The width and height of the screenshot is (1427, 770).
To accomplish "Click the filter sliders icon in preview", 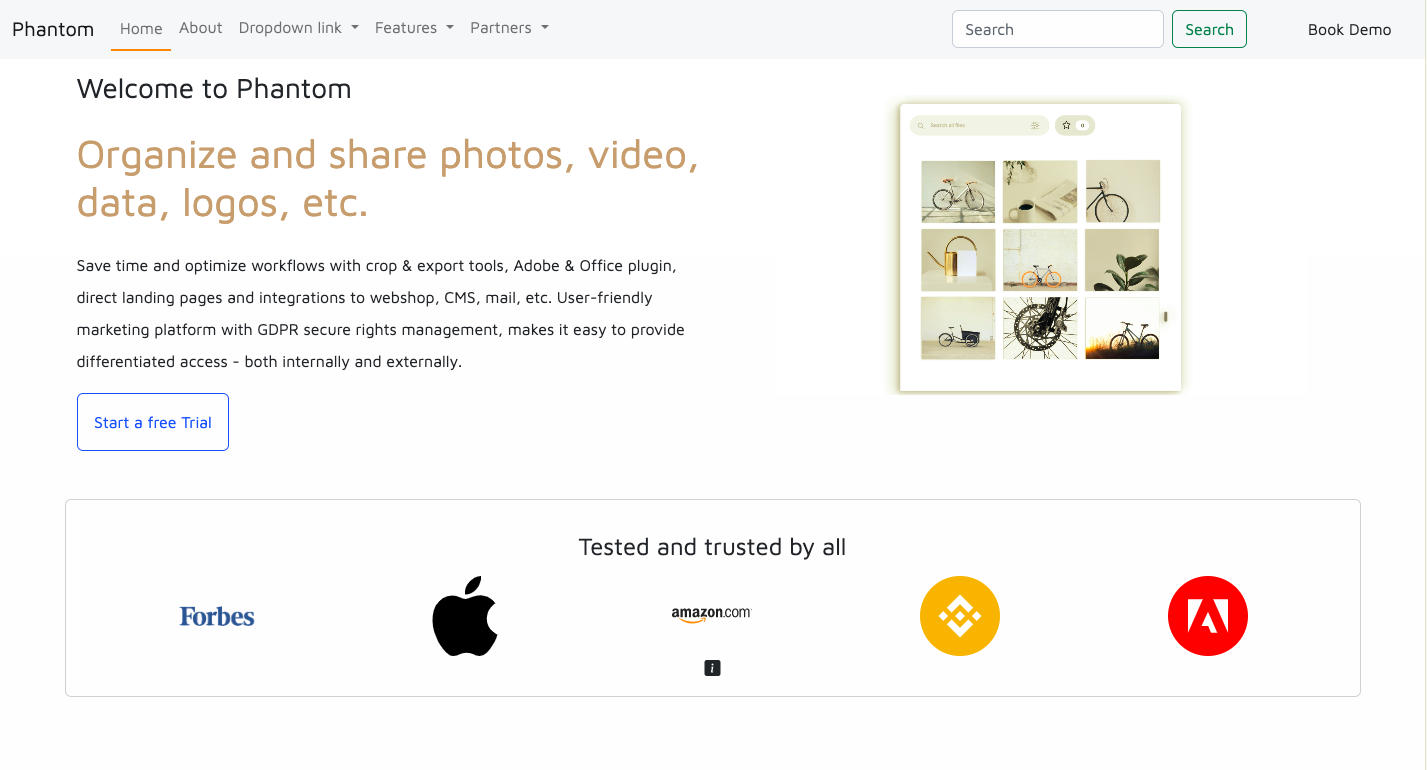I will pyautogui.click(x=1035, y=125).
